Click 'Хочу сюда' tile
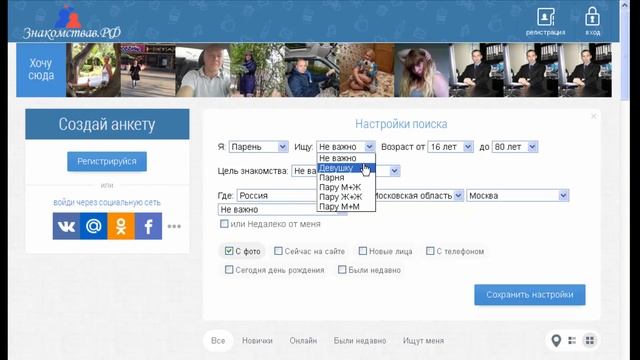This screenshot has height=360, width=640. 41,70
